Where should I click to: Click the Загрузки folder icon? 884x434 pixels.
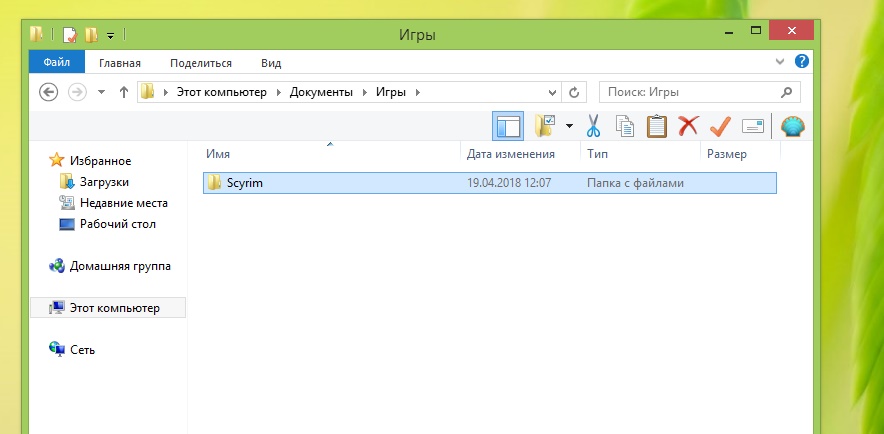tap(67, 181)
